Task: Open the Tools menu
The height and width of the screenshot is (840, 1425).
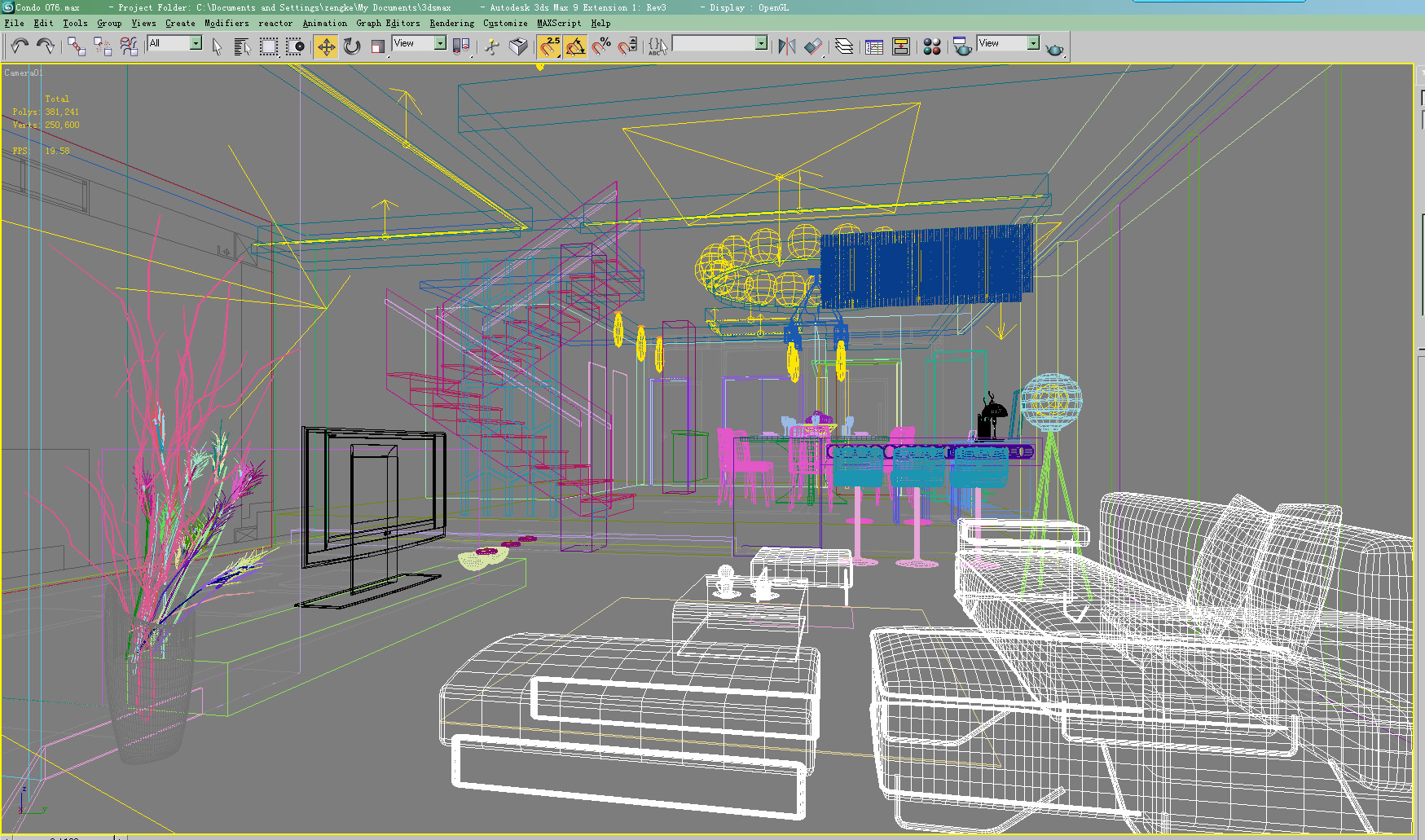Action: tap(75, 23)
